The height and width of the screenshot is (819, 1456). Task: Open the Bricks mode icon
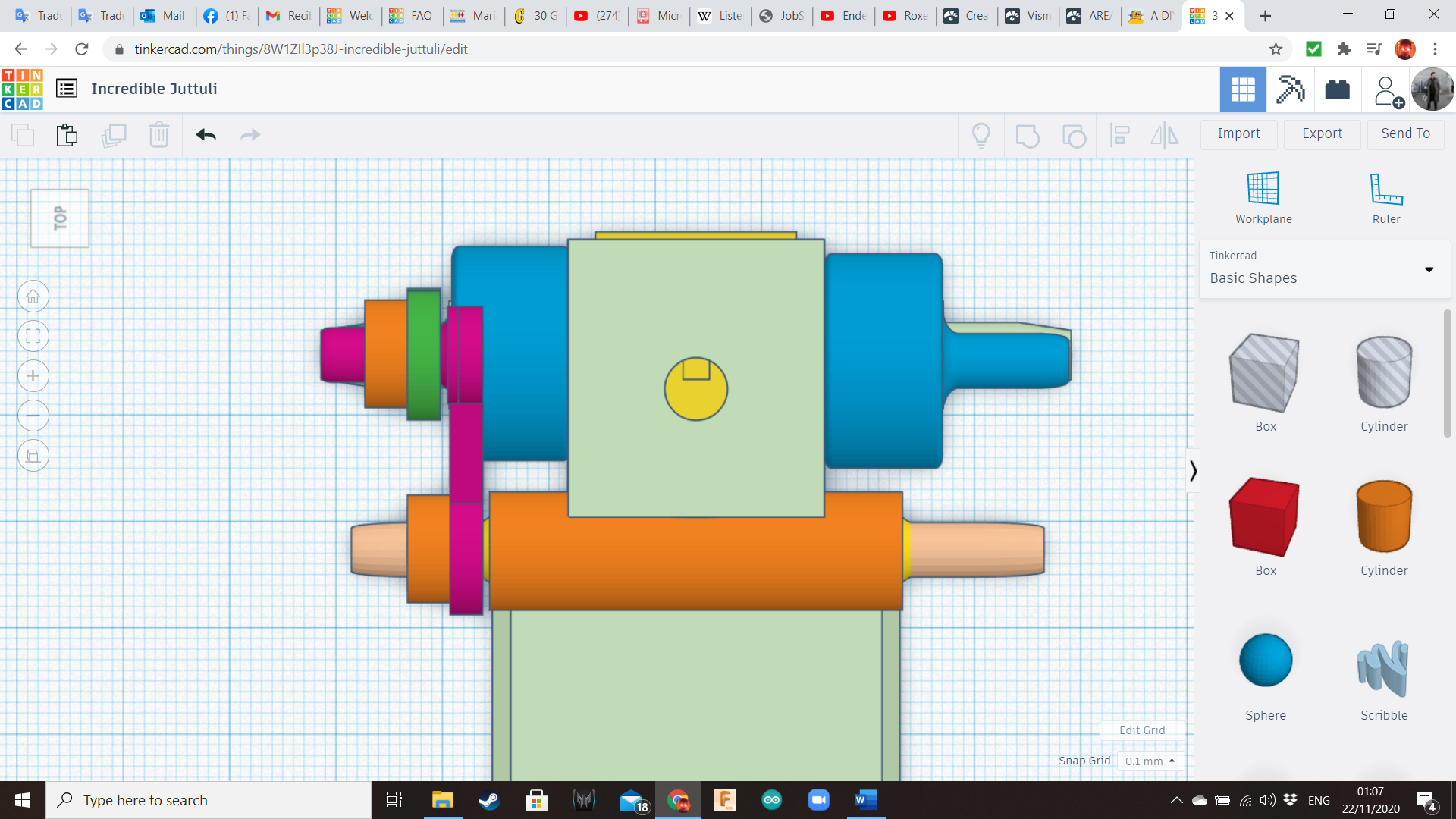coord(1337,89)
